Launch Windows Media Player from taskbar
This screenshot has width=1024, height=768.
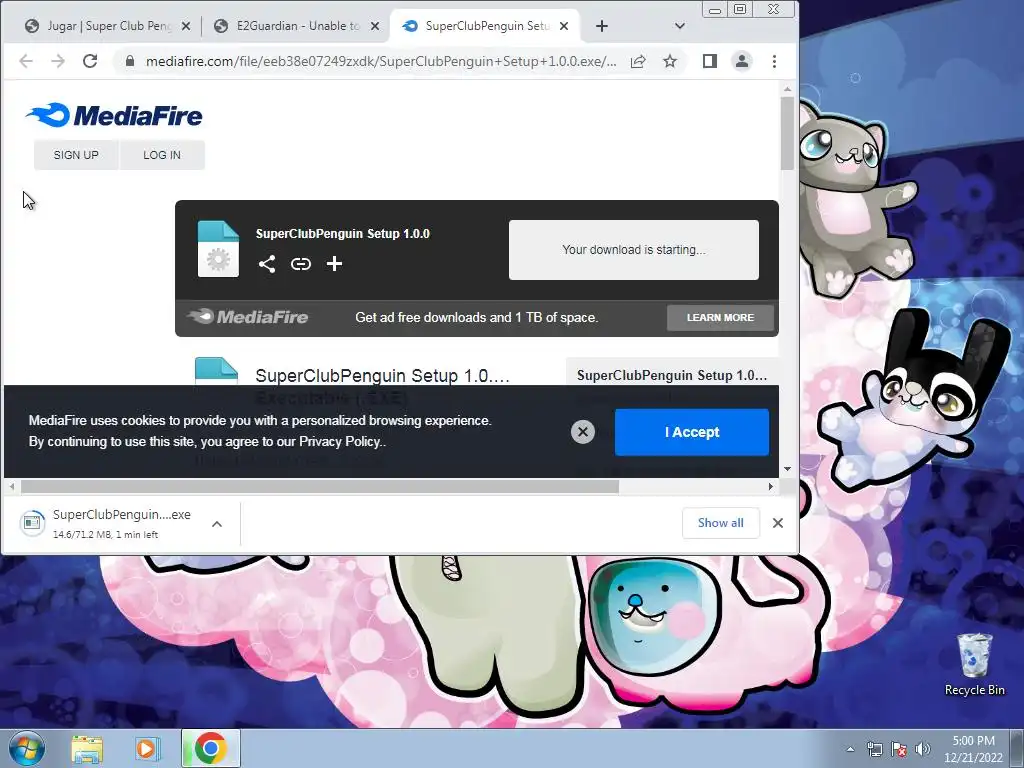[147, 748]
